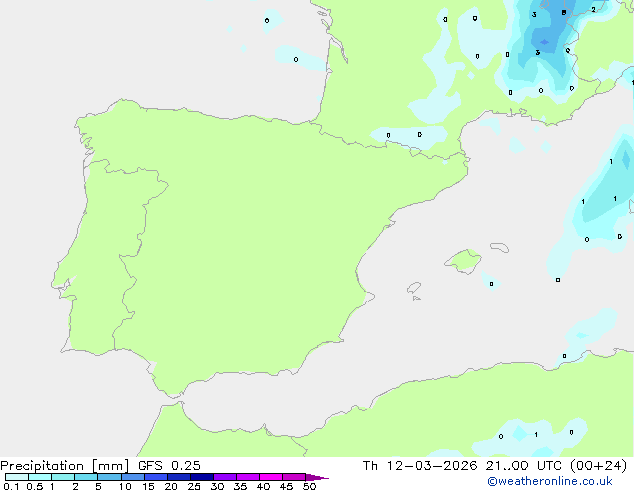
Task: Click the '10' legend scale value
Action: (x=125, y=486)
